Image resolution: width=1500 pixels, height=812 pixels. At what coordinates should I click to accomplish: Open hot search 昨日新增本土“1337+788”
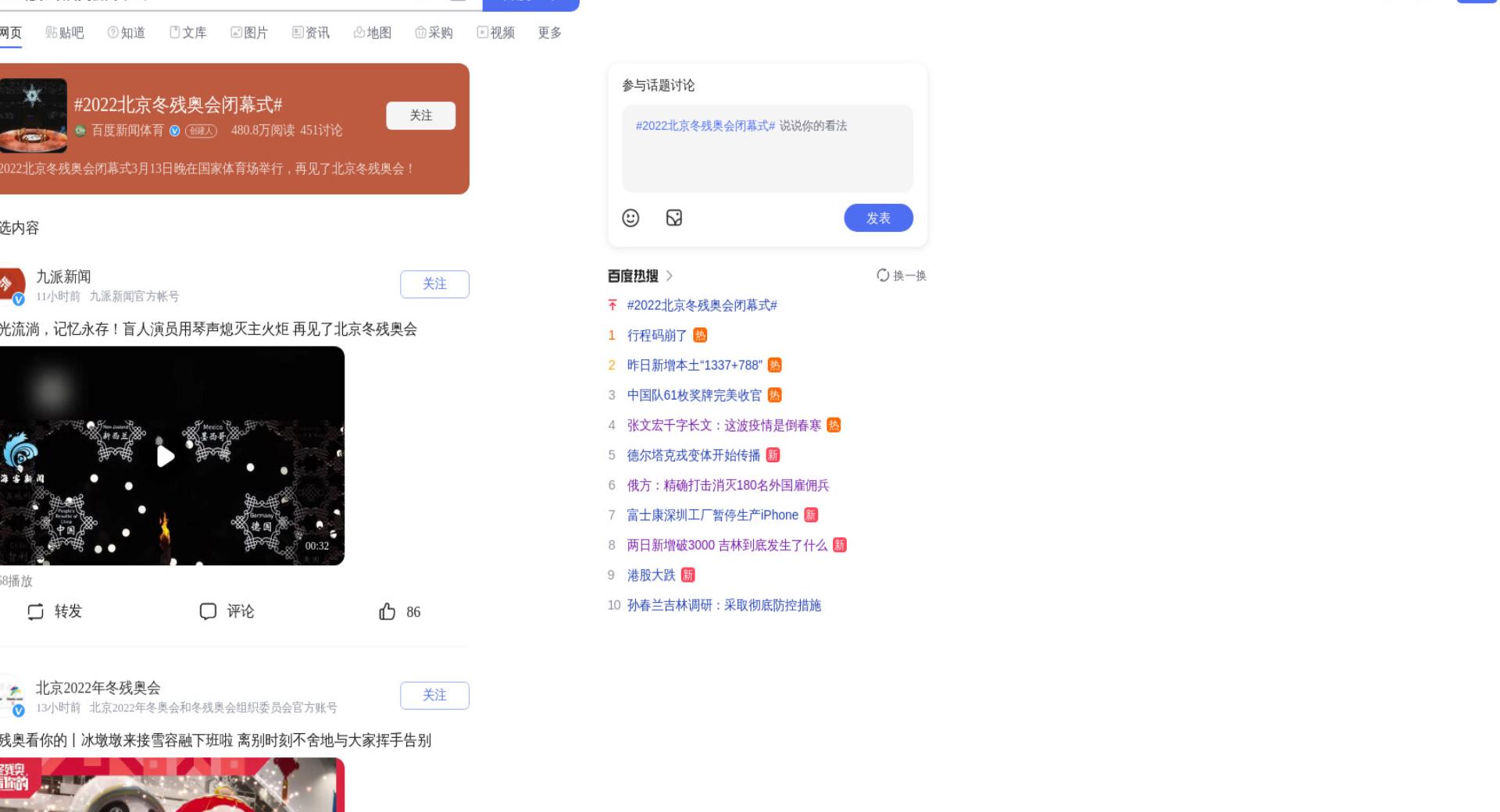[695, 365]
